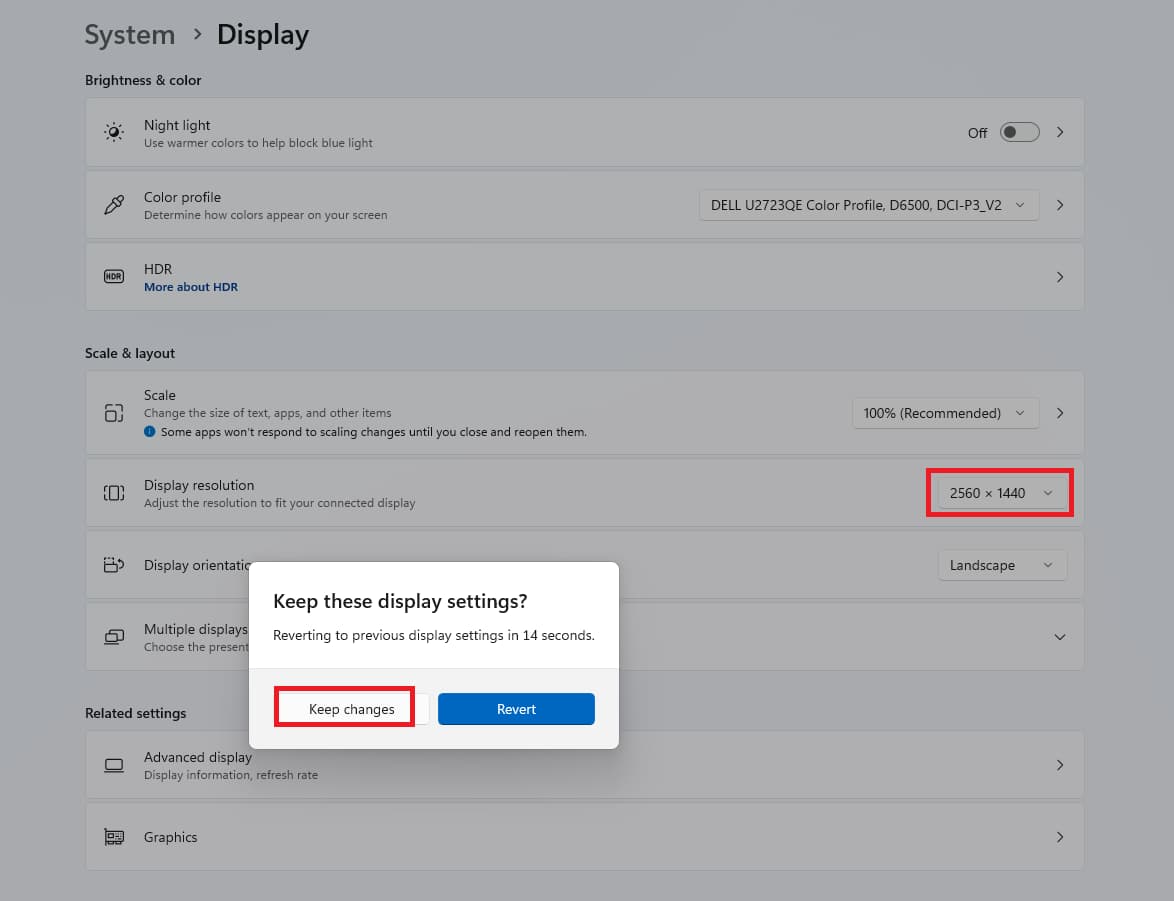This screenshot has width=1174, height=901.
Task: Click the Night light sun icon
Action: click(x=114, y=133)
